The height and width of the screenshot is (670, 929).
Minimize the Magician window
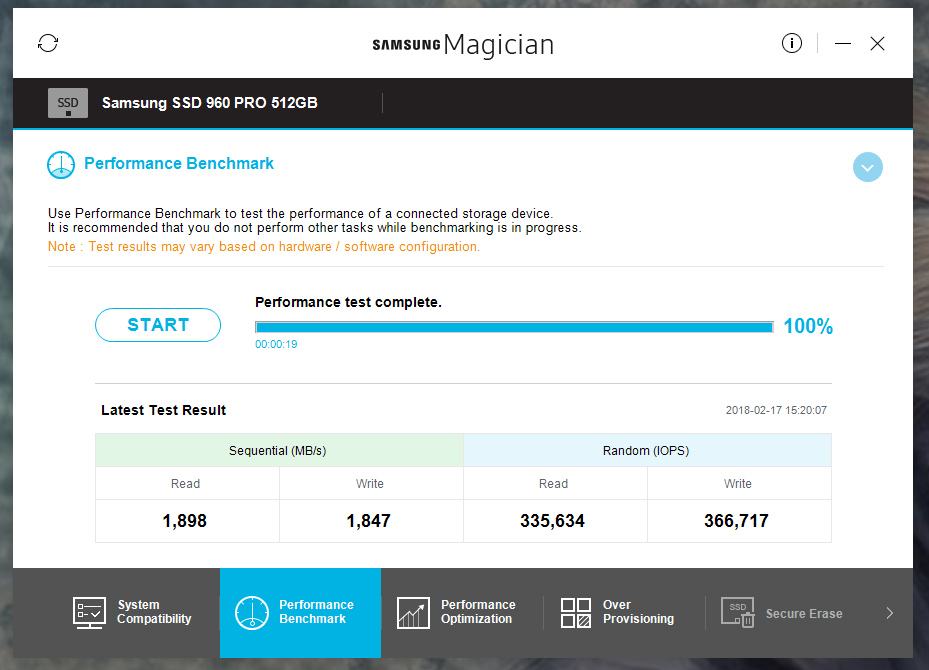843,43
